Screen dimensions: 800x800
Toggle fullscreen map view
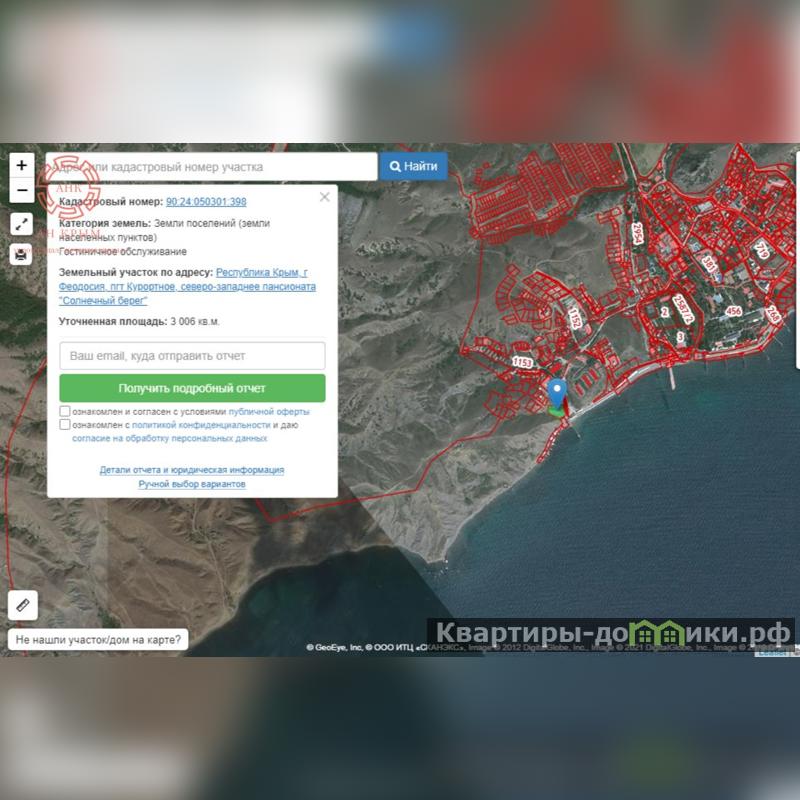point(22,224)
